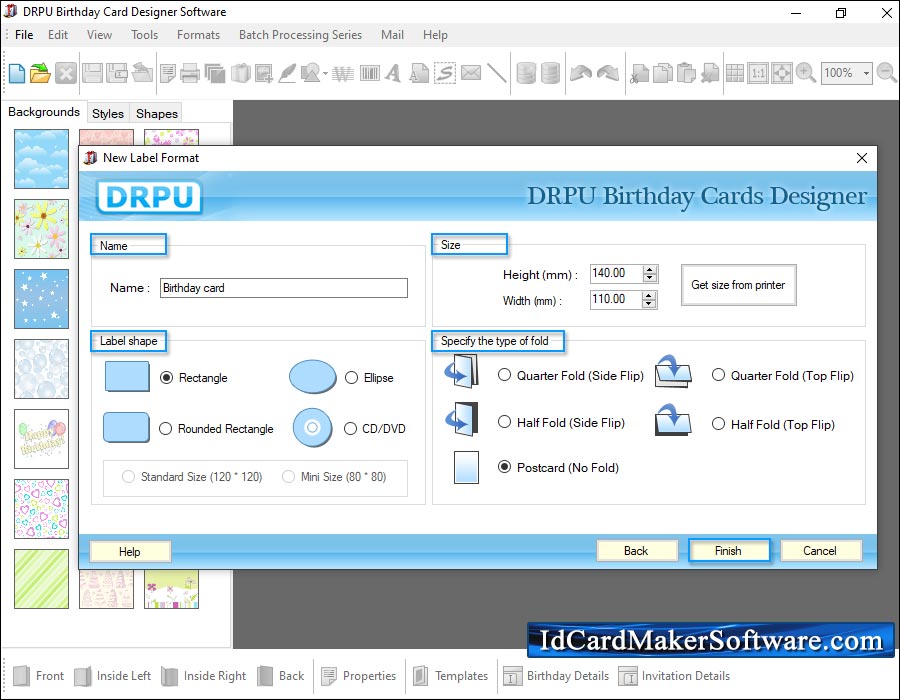The width and height of the screenshot is (900, 700).
Task: Select the daisy flowers background thumbnail
Action: click(41, 229)
